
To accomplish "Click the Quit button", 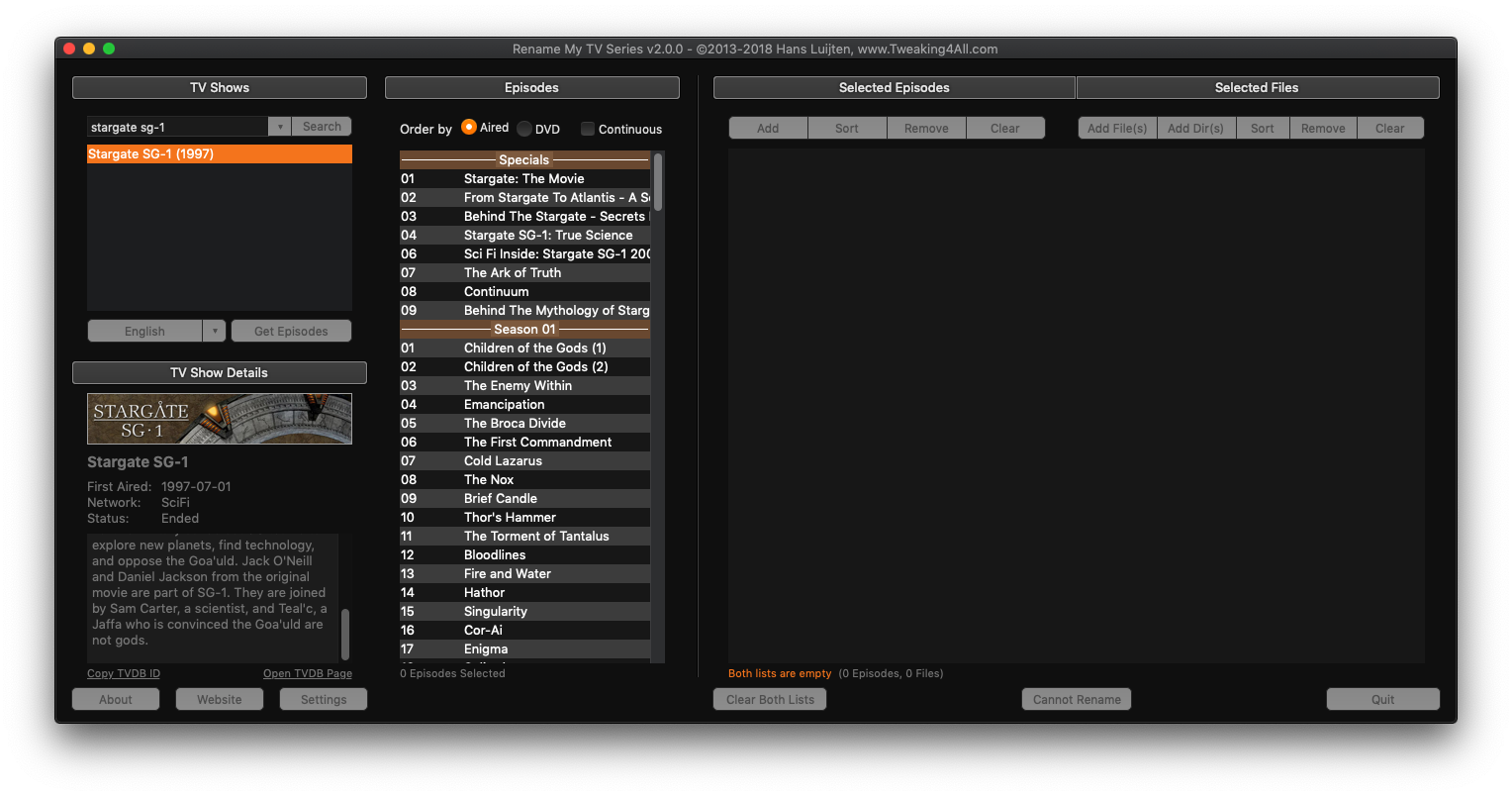I will coord(1382,699).
